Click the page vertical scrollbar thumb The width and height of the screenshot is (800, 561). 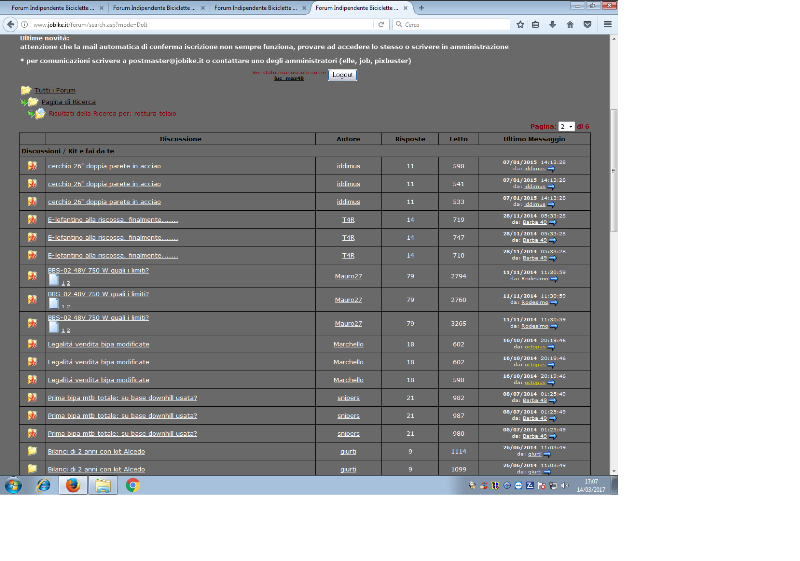[614, 170]
